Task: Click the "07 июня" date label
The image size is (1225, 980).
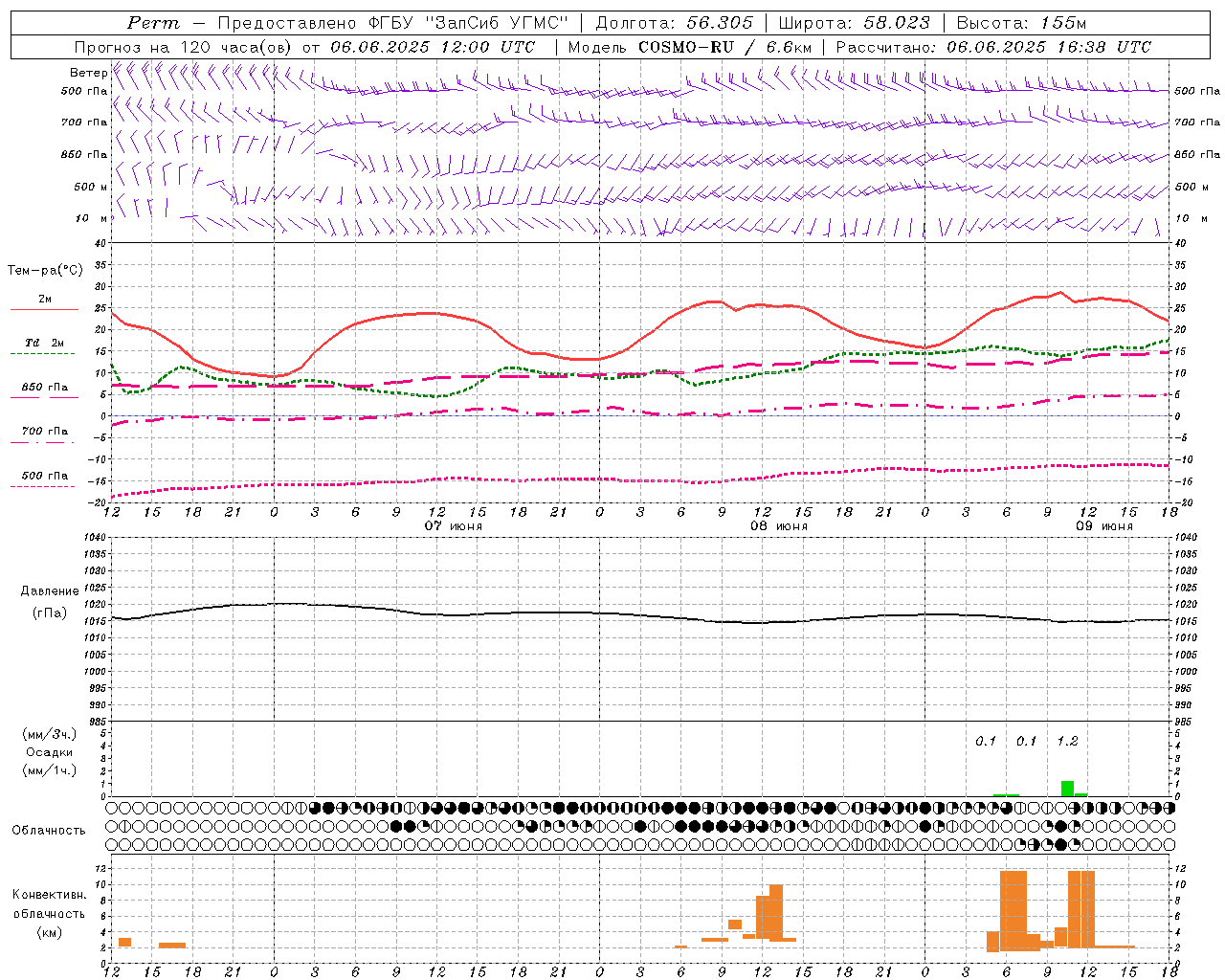Action: (x=454, y=526)
